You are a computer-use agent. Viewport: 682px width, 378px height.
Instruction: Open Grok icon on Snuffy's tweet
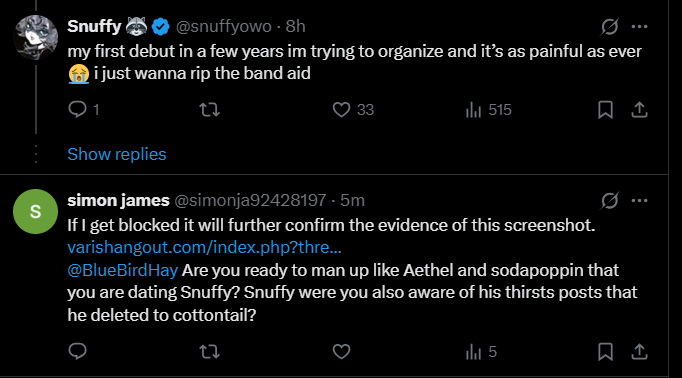[609, 27]
